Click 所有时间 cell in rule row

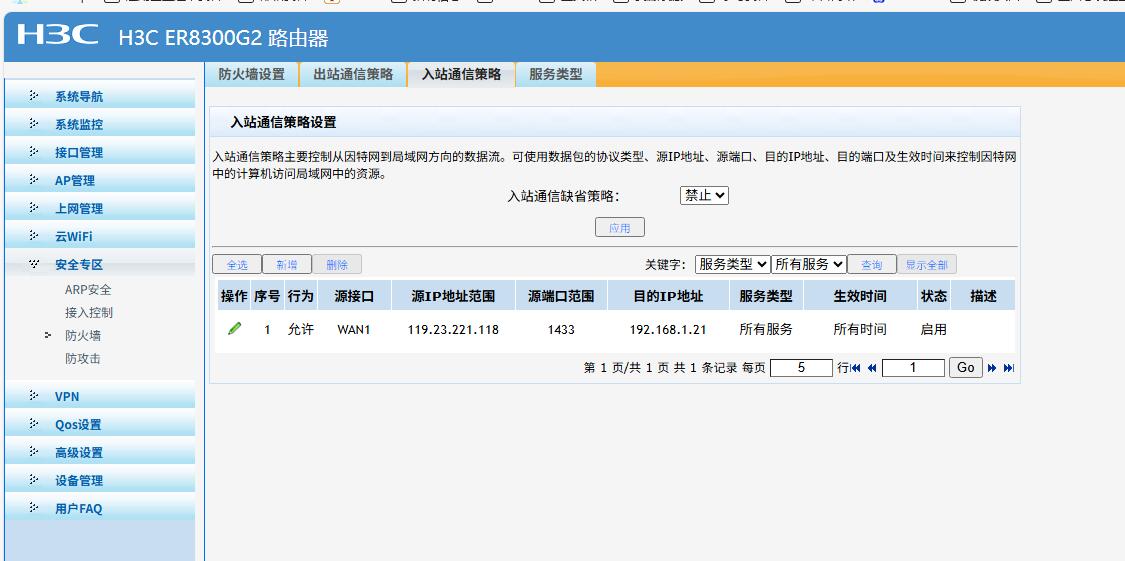pos(860,330)
